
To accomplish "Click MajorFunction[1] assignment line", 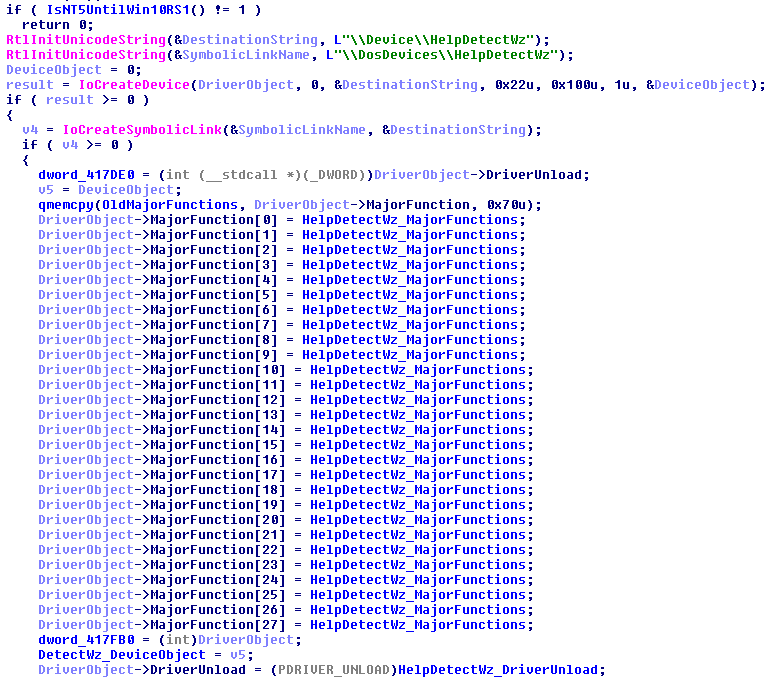I will [x=282, y=235].
